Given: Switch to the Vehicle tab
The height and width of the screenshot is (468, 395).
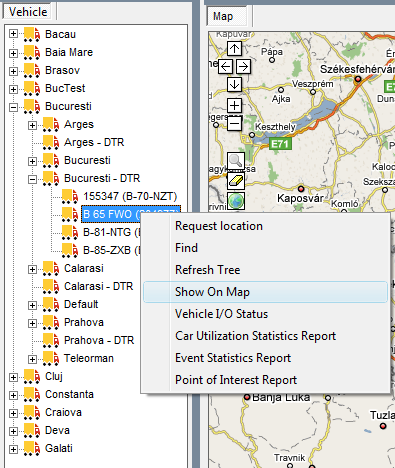Looking at the screenshot, I should [28, 12].
